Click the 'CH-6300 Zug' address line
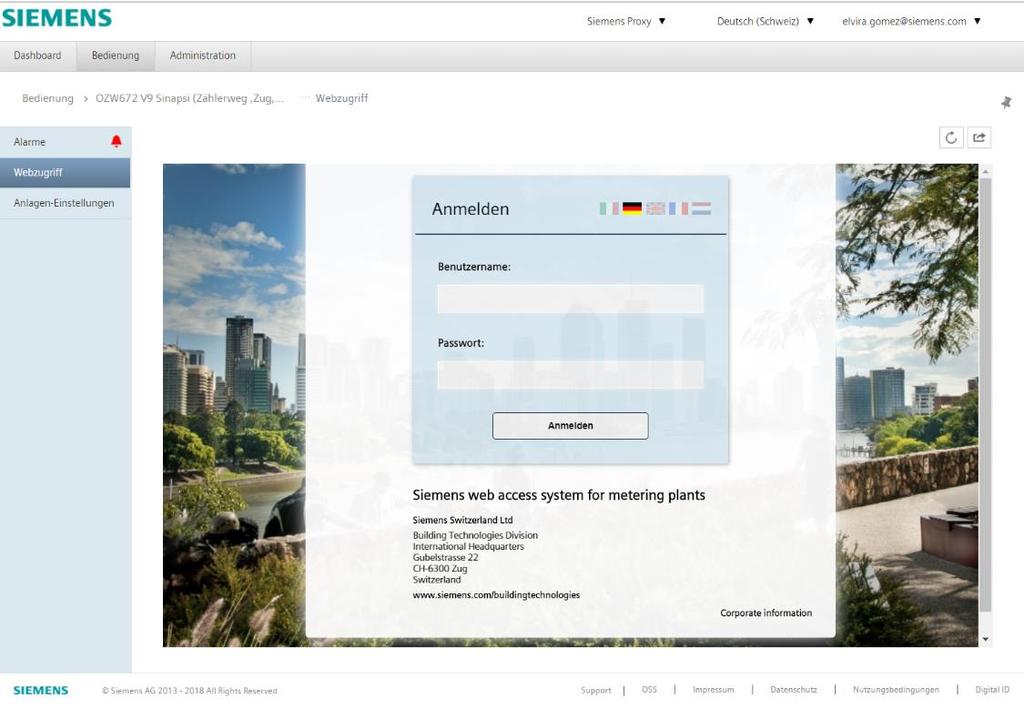 pyautogui.click(x=440, y=569)
